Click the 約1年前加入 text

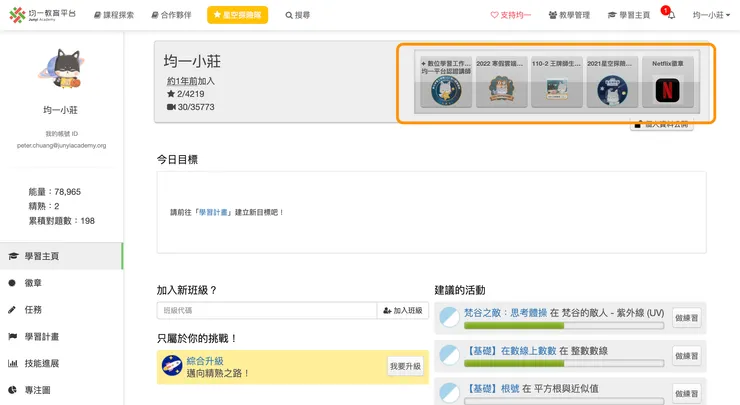coord(191,81)
